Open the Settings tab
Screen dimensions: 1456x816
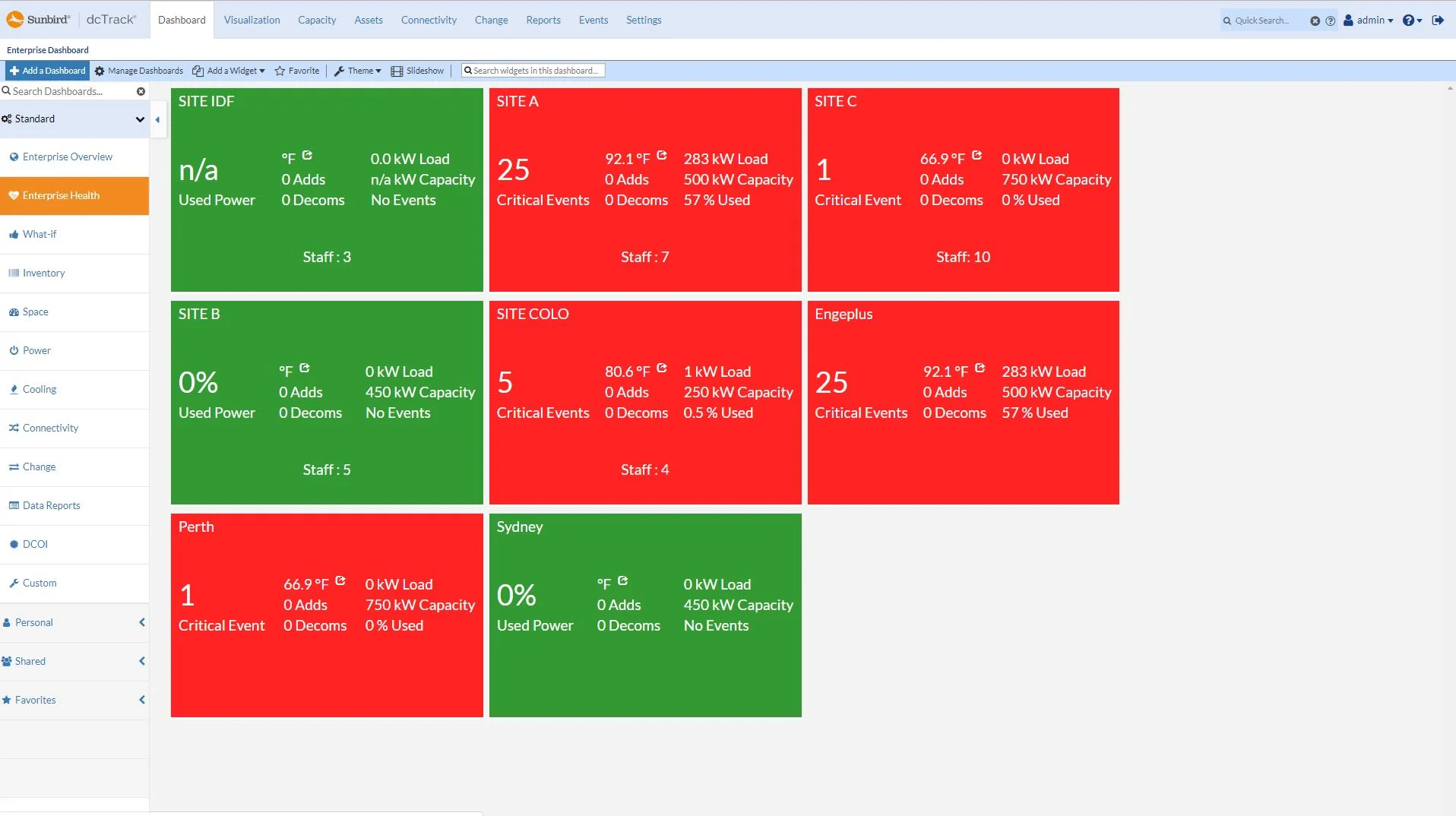click(643, 20)
